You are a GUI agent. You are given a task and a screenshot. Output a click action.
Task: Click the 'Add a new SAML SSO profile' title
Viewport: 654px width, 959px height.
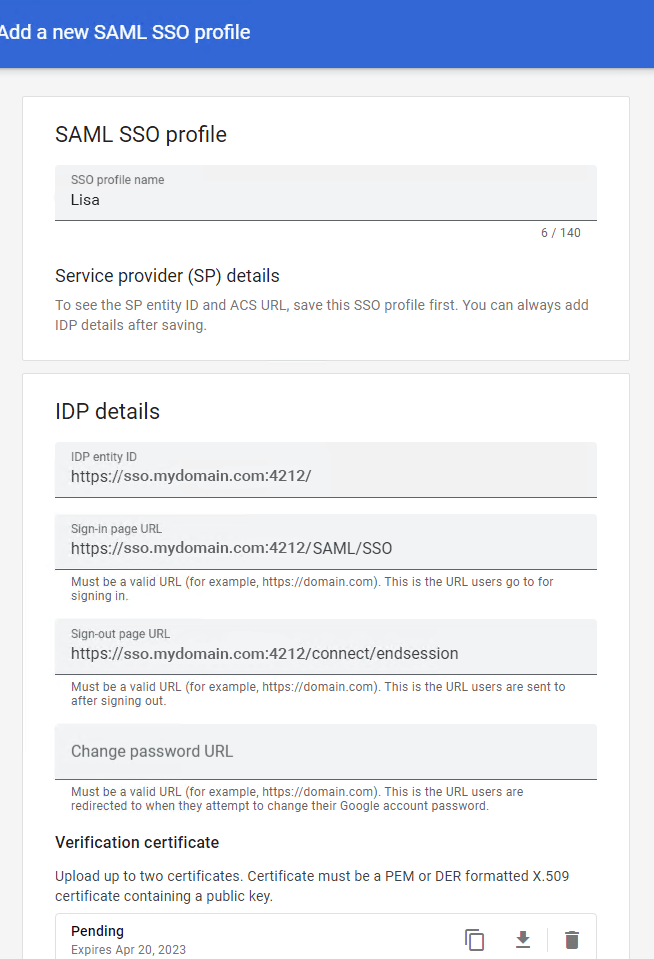(124, 32)
